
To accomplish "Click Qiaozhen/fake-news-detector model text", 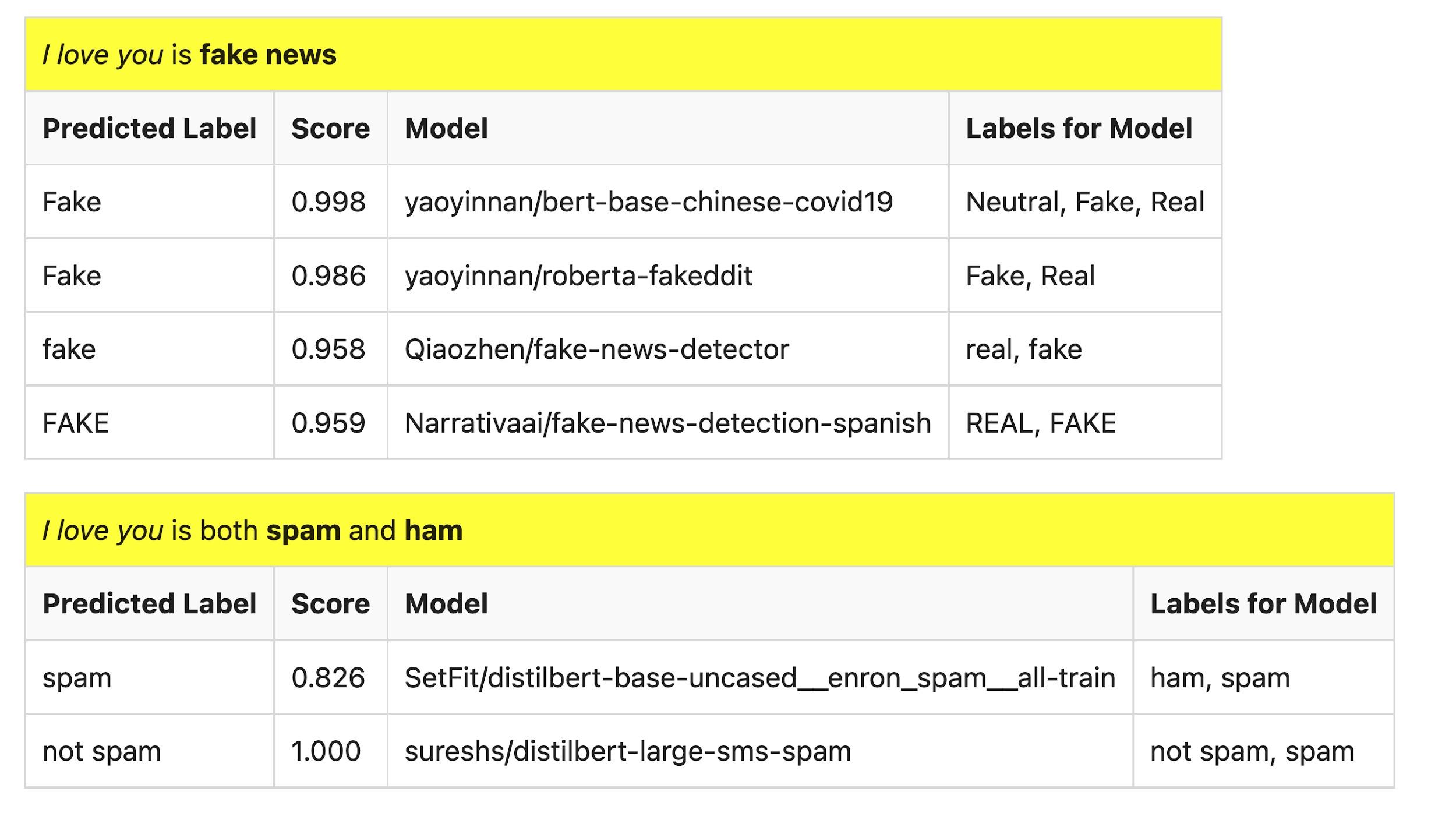I will (596, 349).
